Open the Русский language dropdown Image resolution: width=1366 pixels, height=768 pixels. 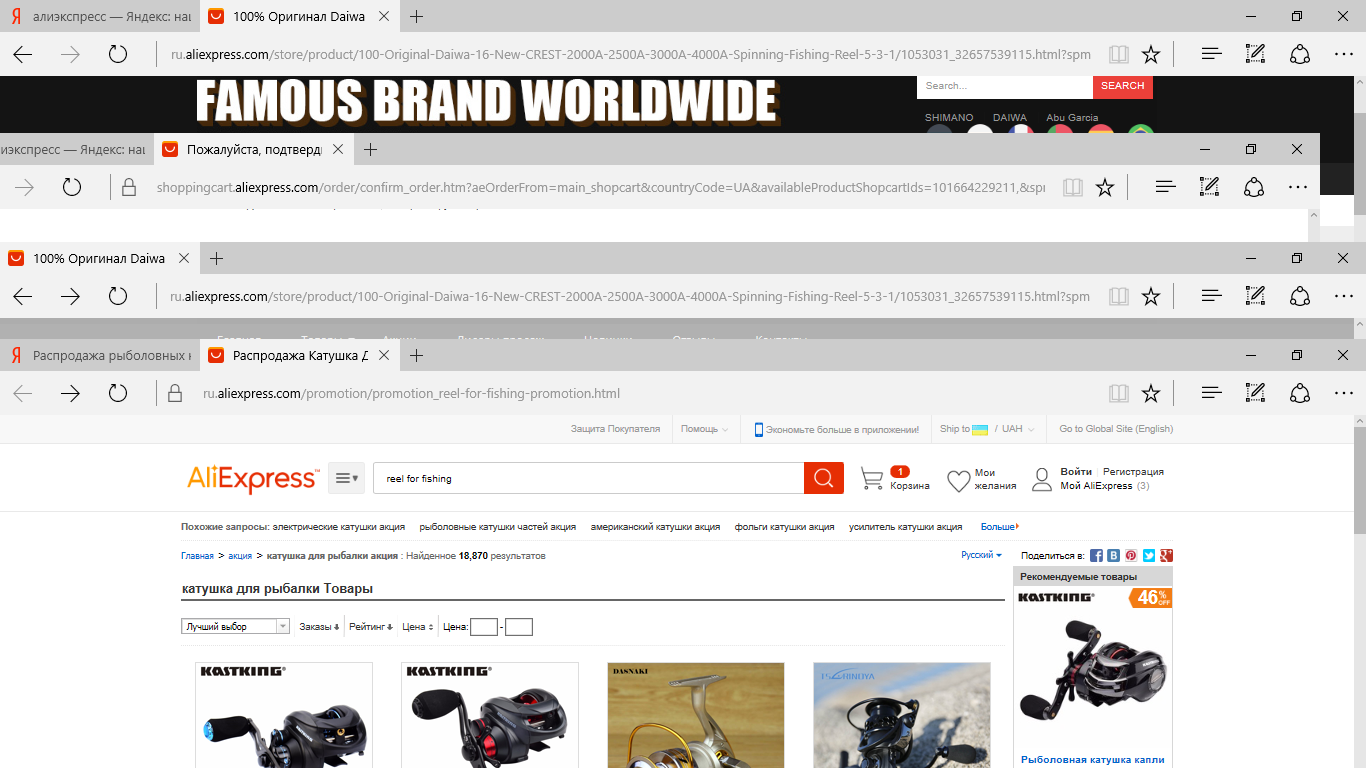(x=981, y=555)
